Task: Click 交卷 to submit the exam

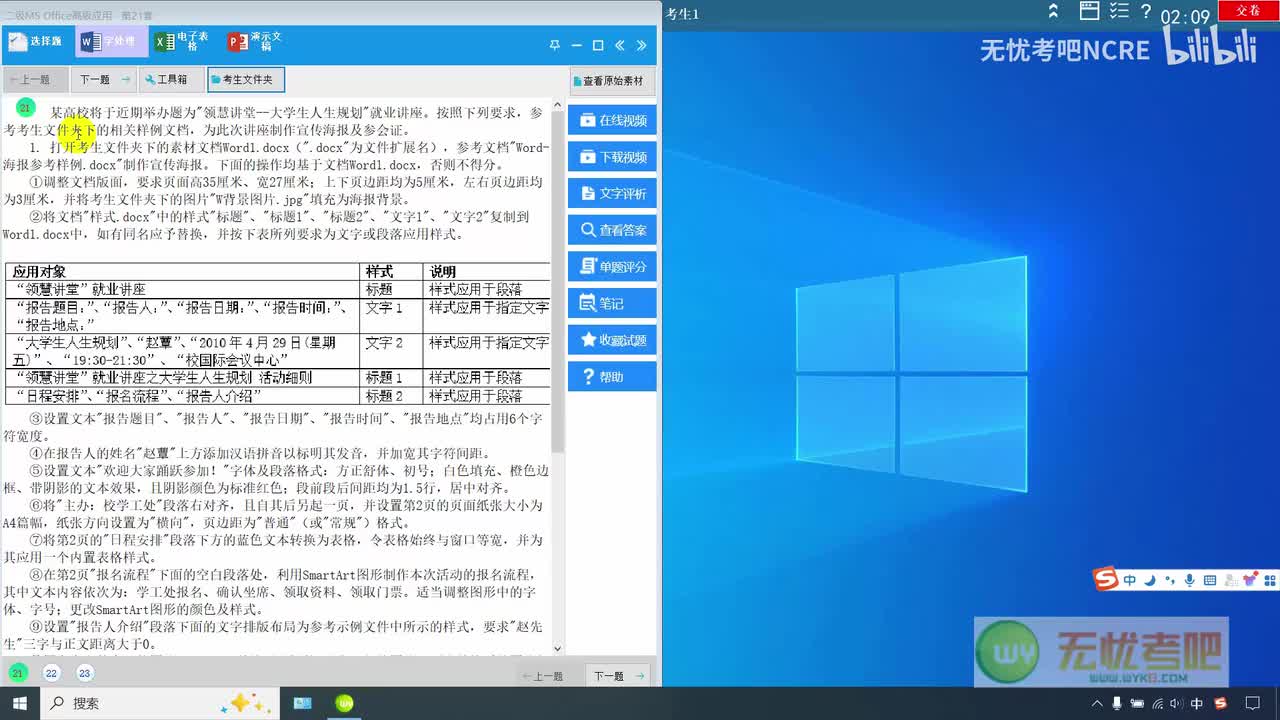Action: click(x=1248, y=10)
